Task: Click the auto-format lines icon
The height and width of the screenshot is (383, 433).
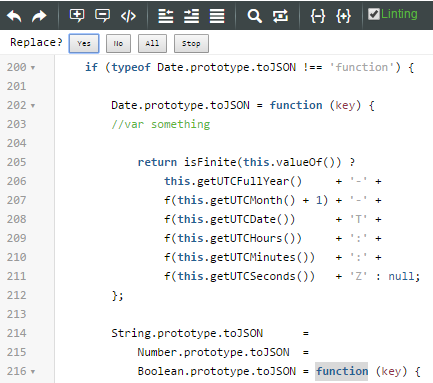Action: (217, 16)
